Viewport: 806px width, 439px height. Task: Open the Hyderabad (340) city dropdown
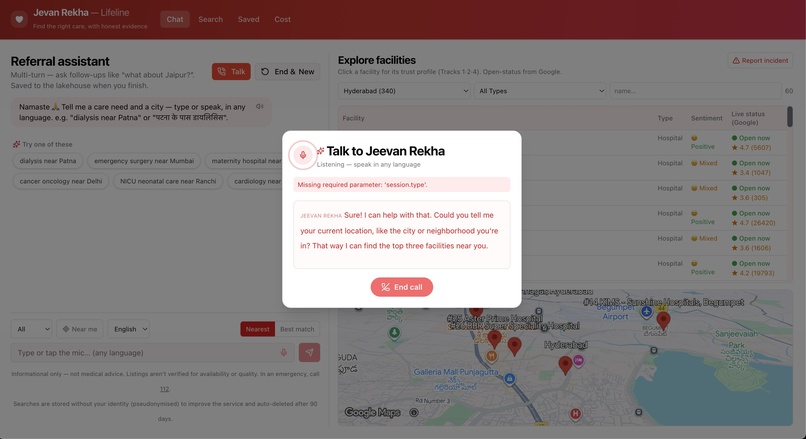click(x=404, y=91)
